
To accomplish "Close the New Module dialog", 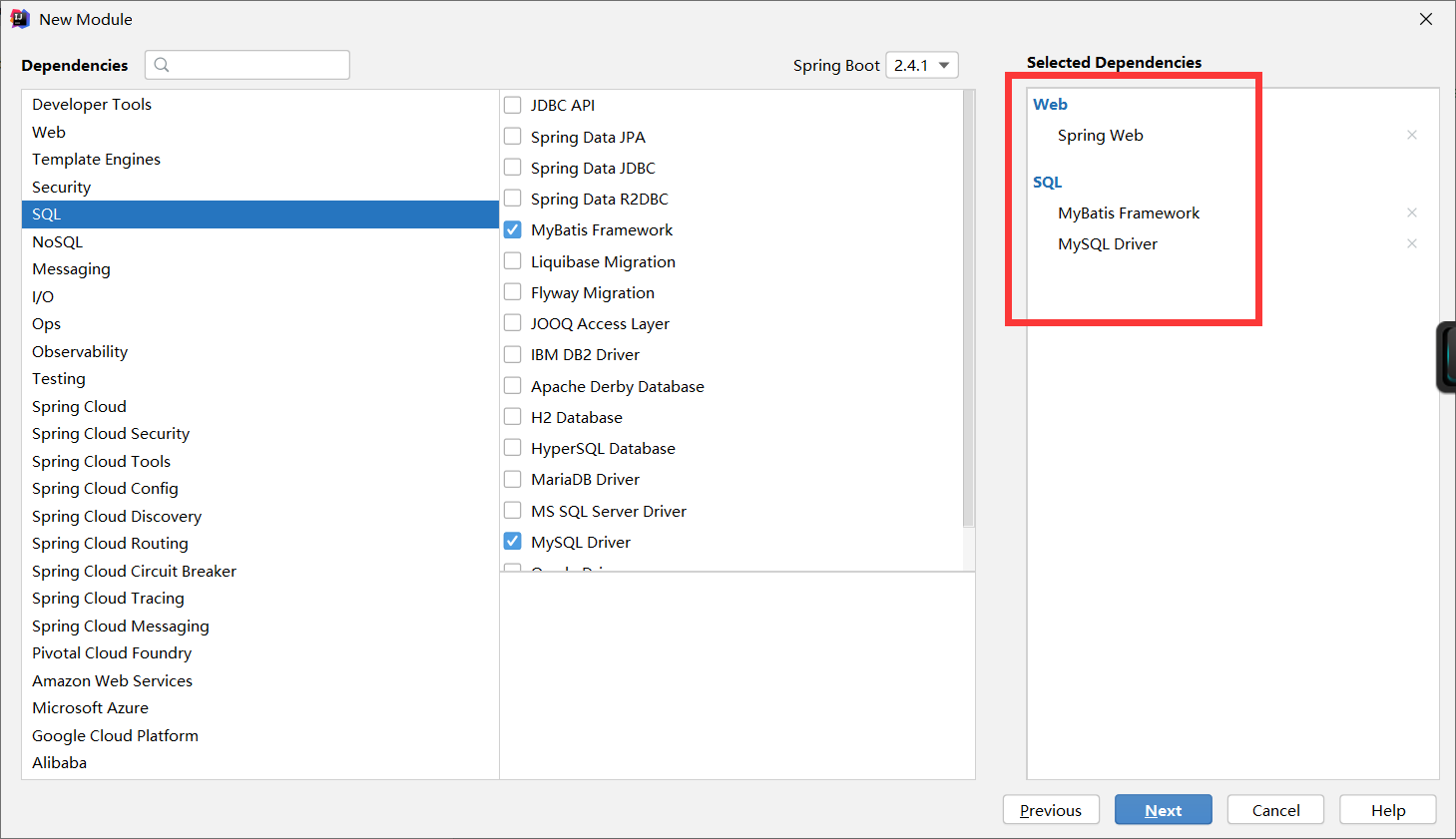I will [1426, 19].
